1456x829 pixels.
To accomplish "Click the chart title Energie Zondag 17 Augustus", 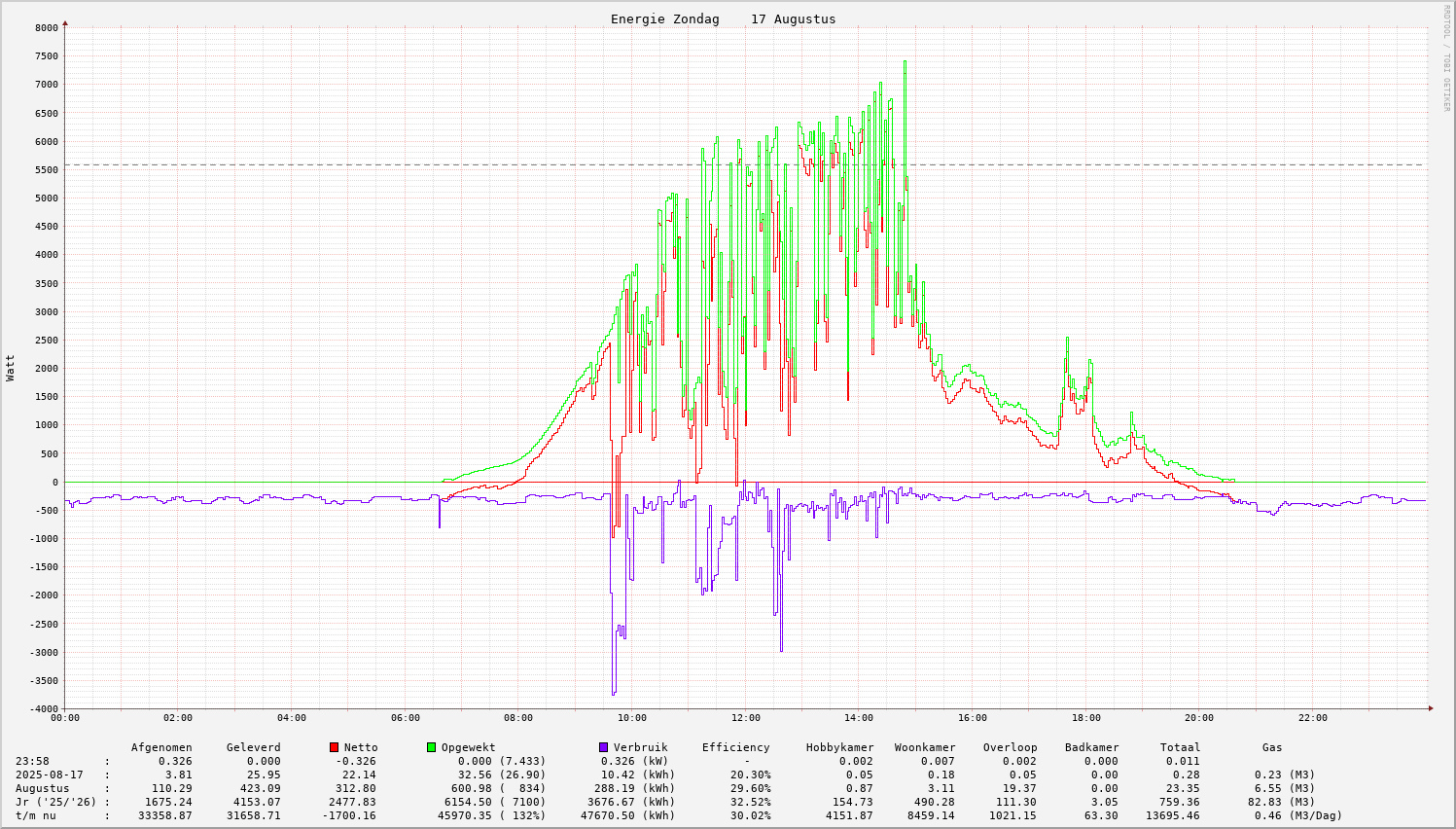I will point(723,19).
